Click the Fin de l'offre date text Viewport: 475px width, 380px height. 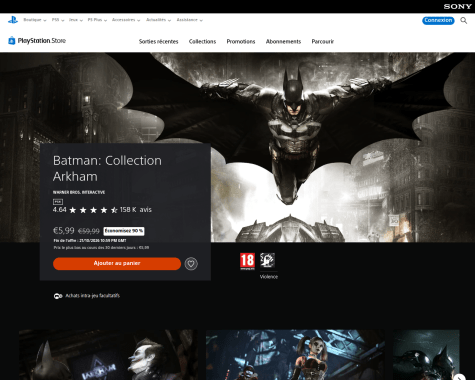(x=90, y=240)
